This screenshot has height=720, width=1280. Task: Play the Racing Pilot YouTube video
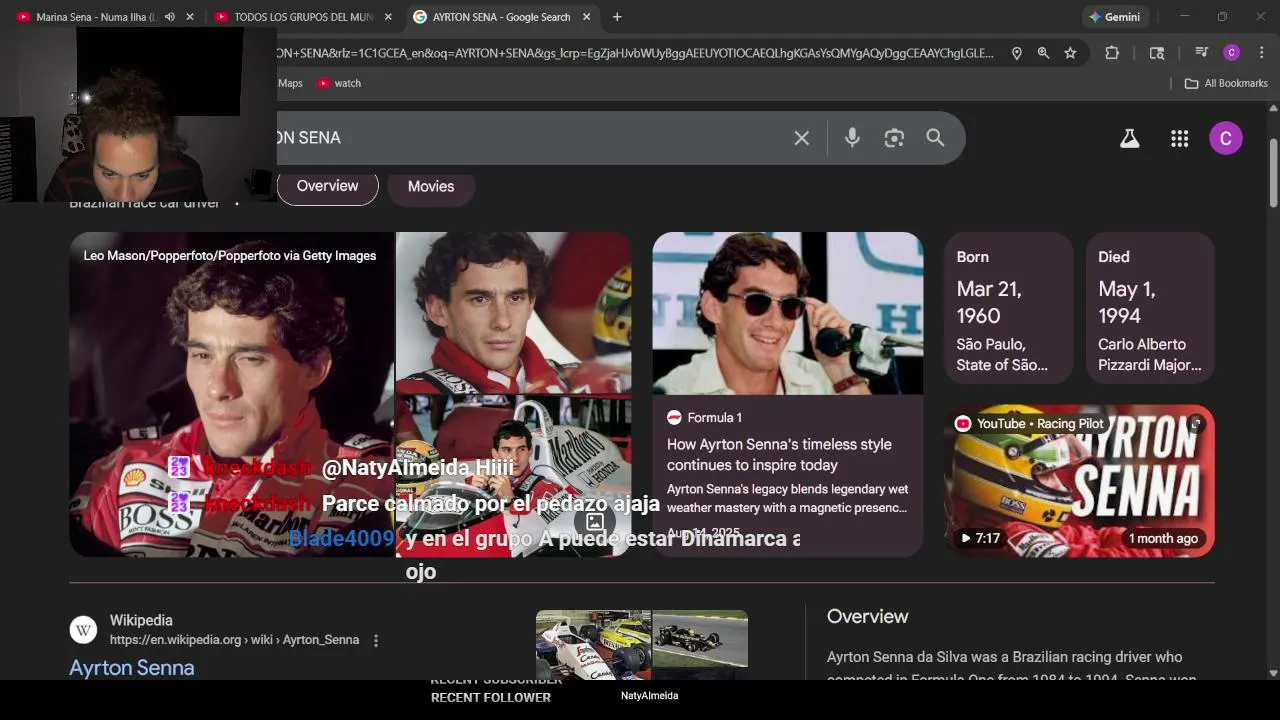click(x=1079, y=481)
